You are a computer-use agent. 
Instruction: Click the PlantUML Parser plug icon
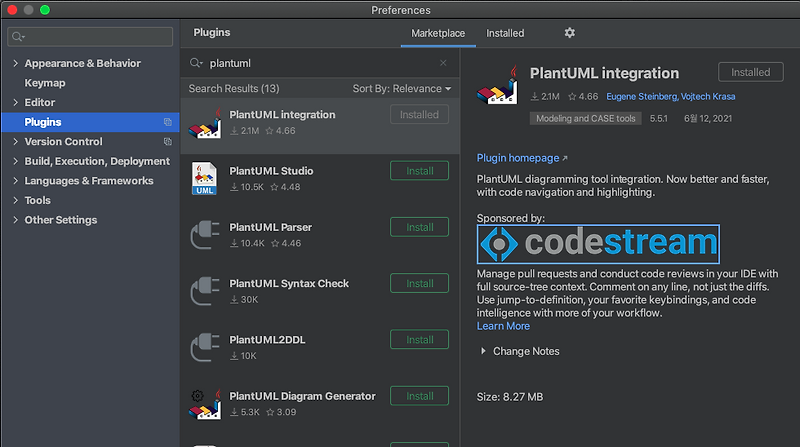tap(205, 235)
